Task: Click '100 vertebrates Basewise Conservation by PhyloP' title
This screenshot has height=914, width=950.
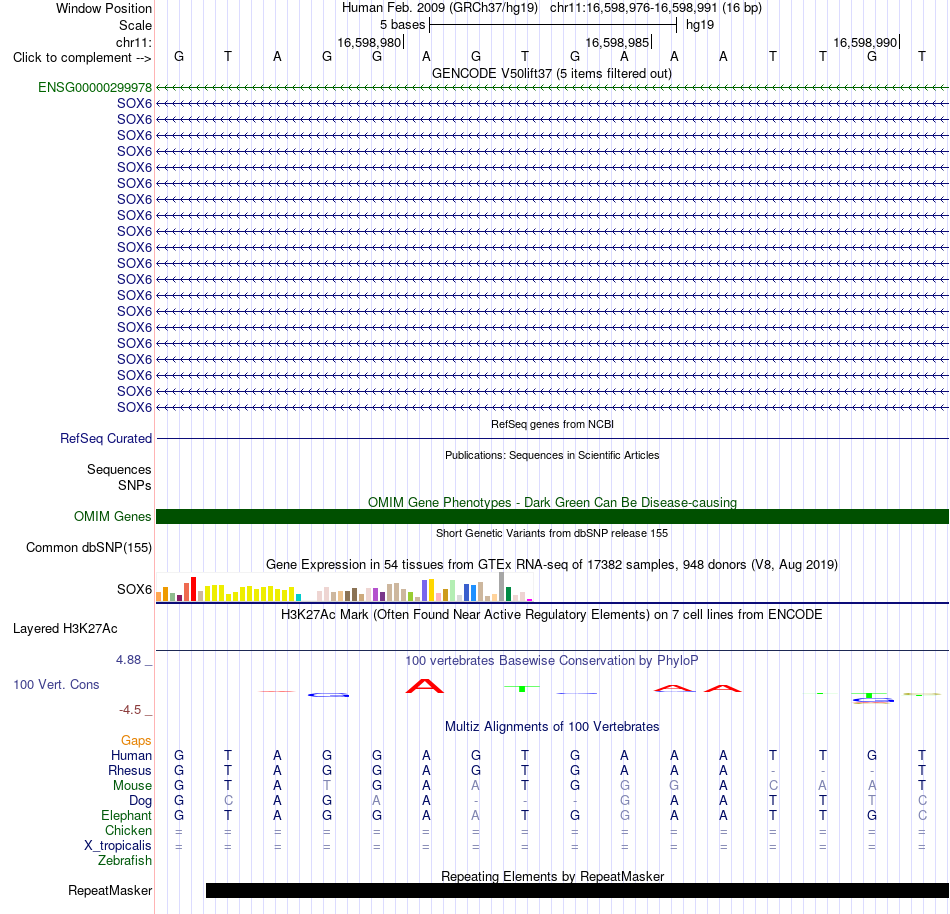Action: pyautogui.click(x=552, y=661)
